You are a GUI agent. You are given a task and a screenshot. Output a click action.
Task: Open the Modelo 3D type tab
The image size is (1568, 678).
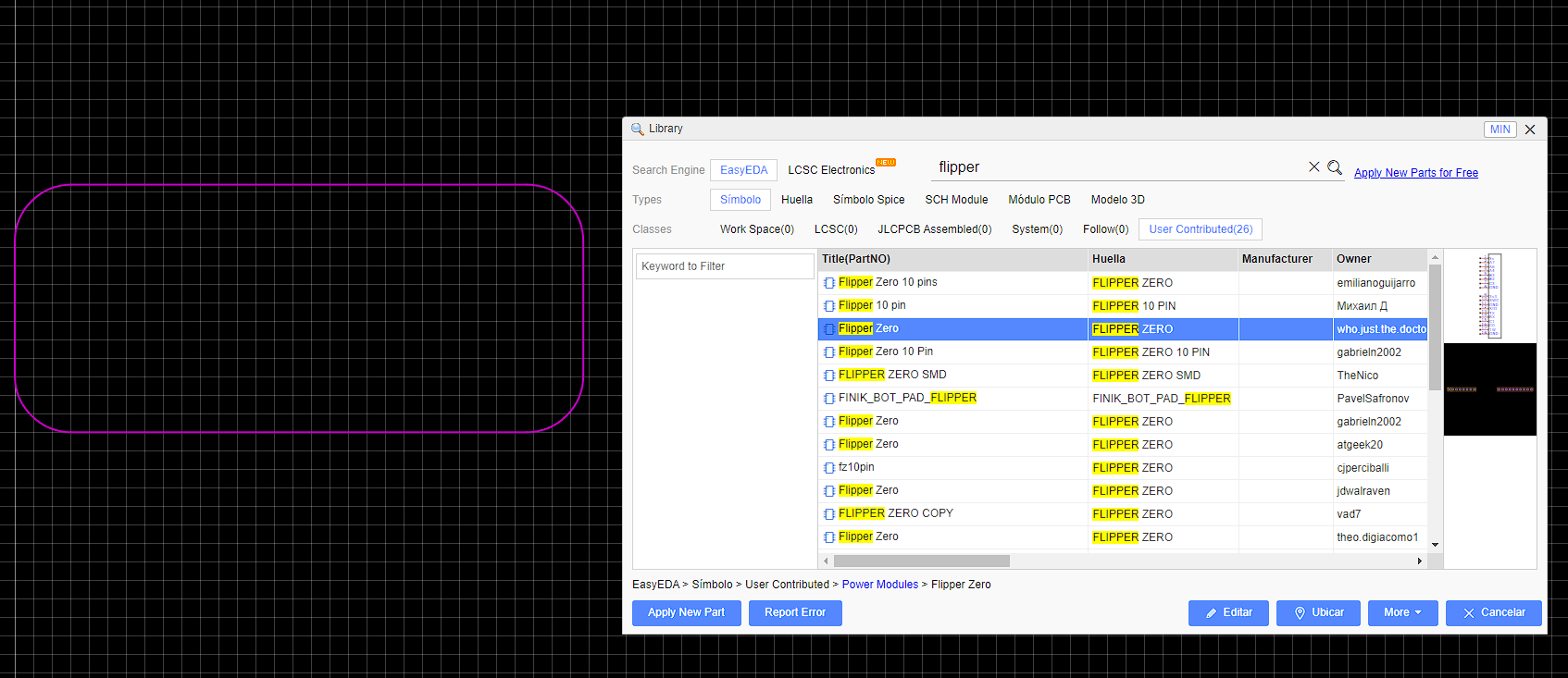coord(1117,200)
